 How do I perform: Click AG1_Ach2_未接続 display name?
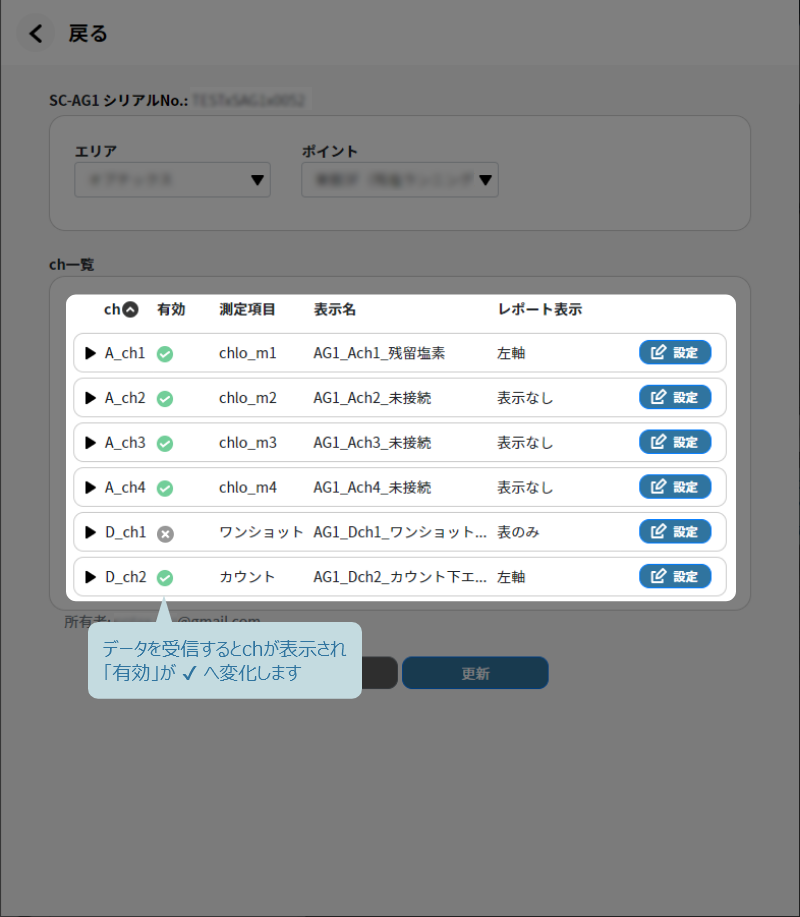tap(372, 398)
